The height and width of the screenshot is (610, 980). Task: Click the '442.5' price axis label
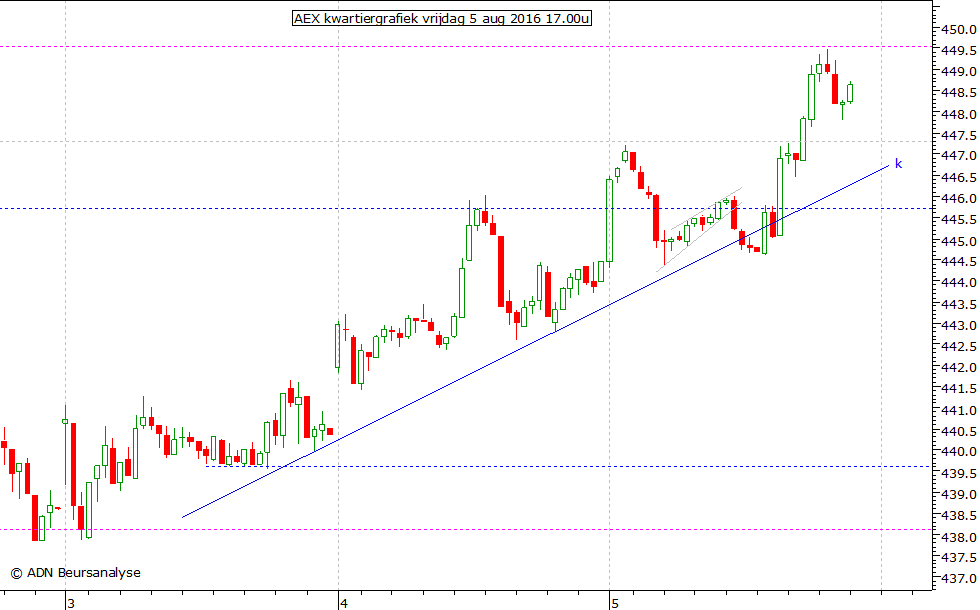959,347
